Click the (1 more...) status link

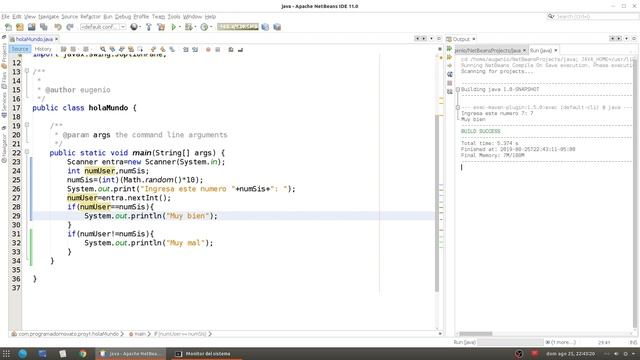[x=564, y=342]
